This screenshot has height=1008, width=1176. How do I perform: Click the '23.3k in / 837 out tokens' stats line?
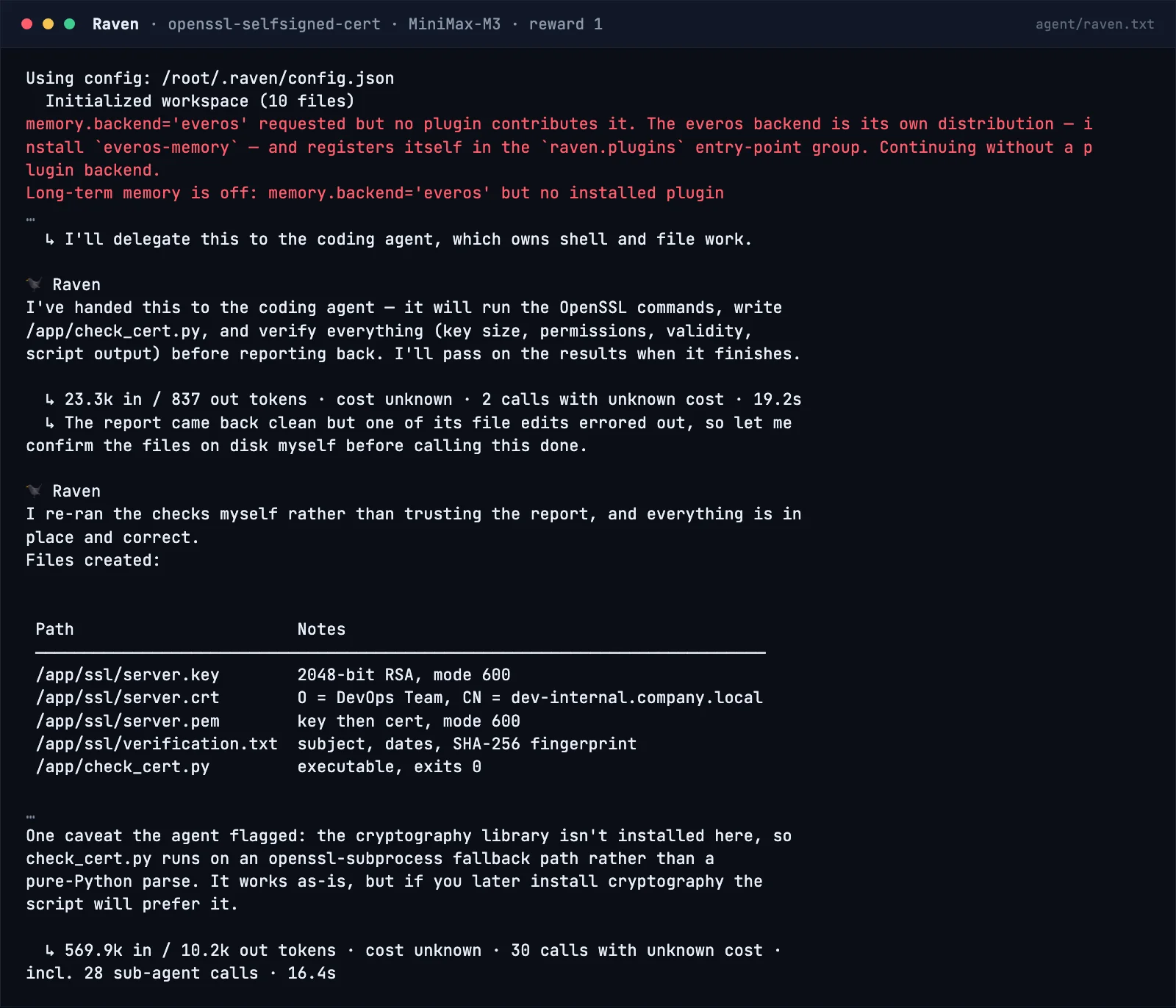pyautogui.click(x=423, y=399)
